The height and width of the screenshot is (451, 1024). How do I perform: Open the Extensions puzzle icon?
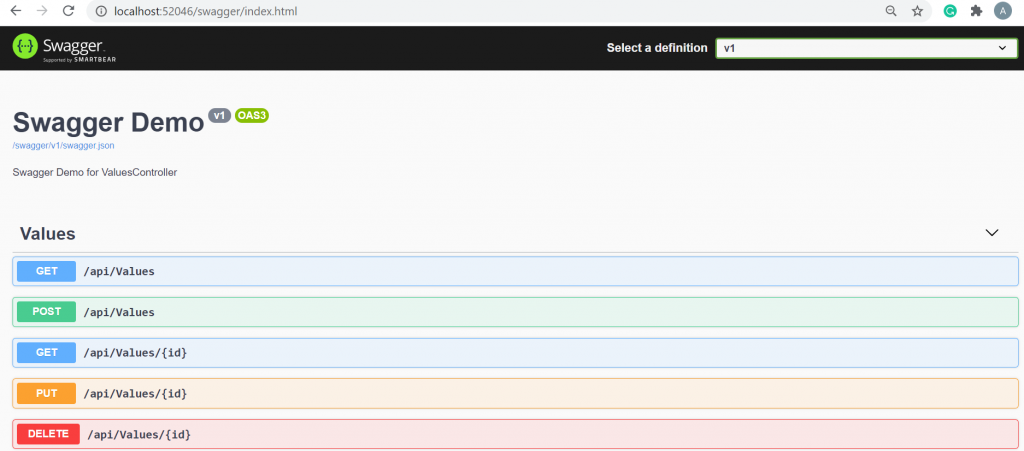point(976,12)
